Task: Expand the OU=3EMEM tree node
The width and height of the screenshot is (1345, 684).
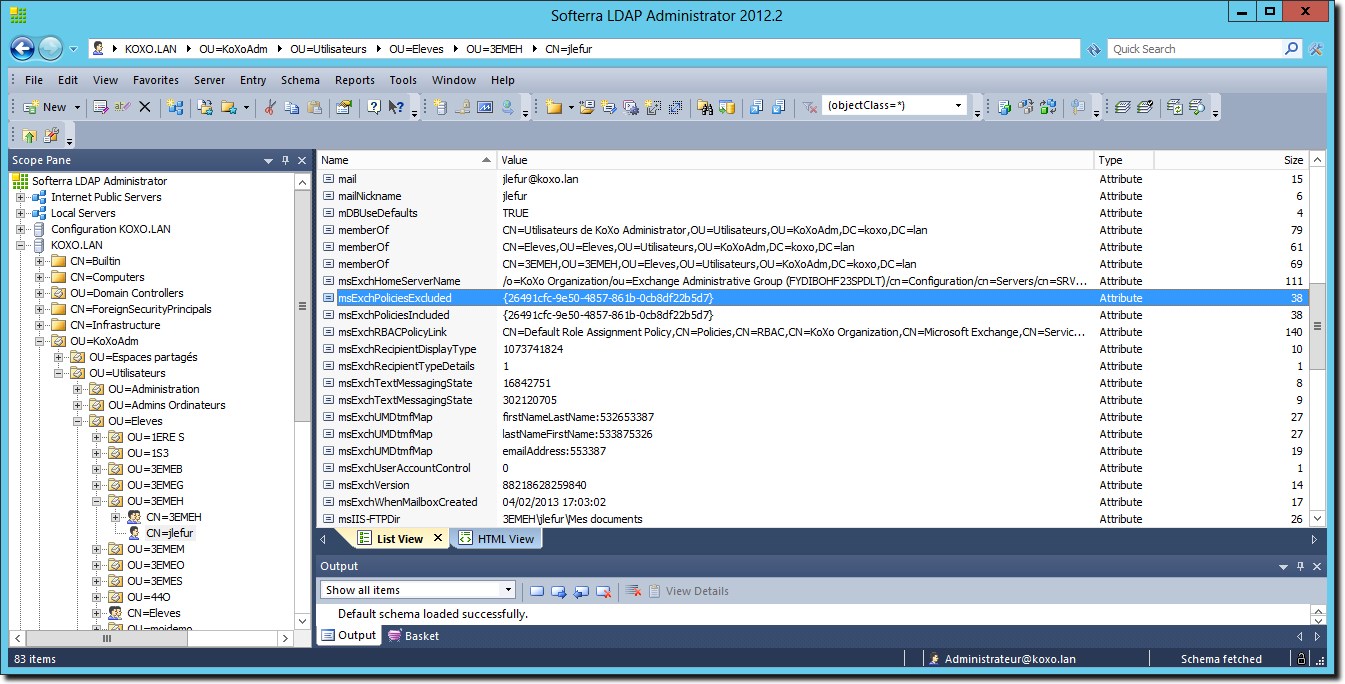Action: [97, 549]
